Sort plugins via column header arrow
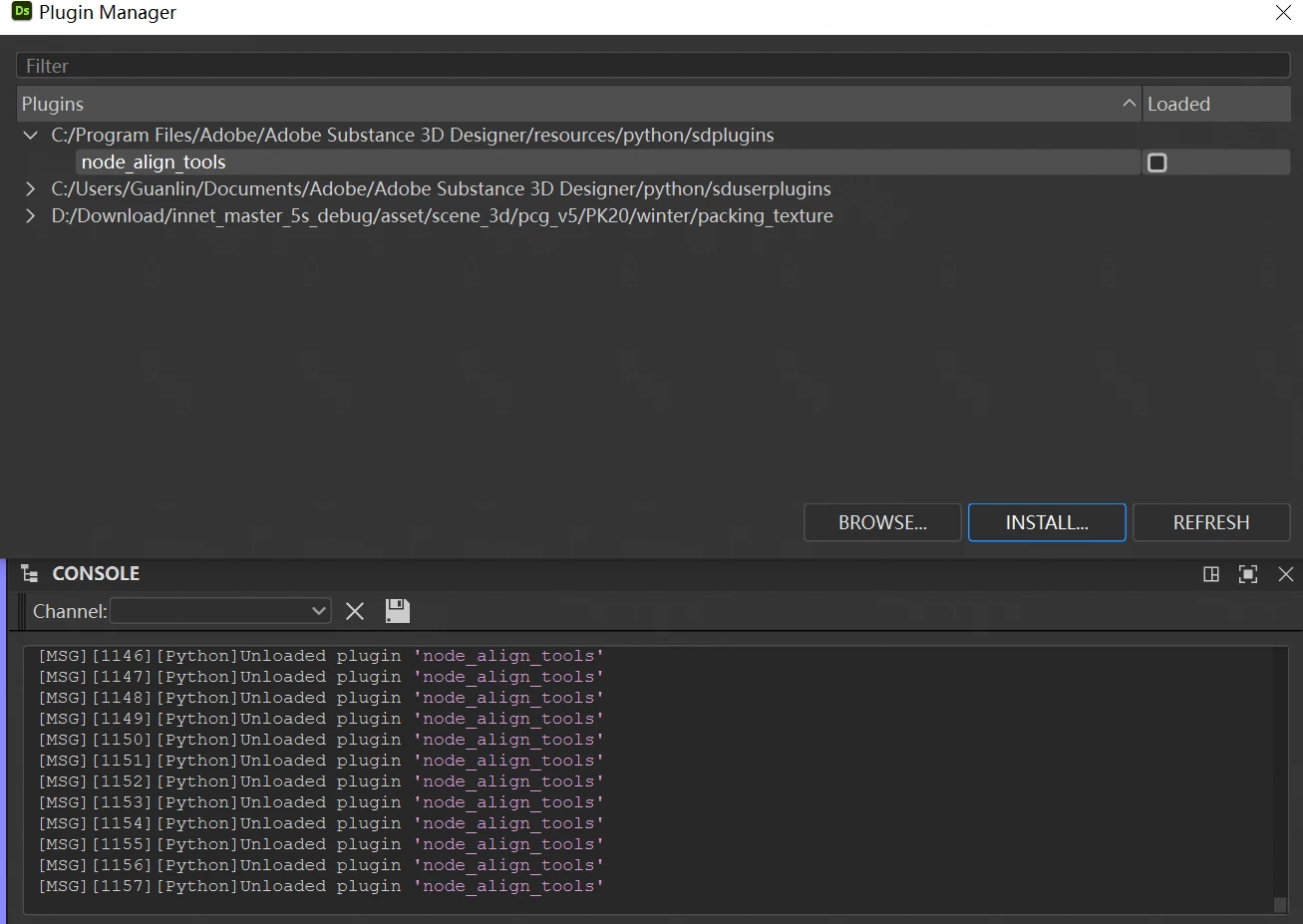 pyautogui.click(x=1129, y=104)
